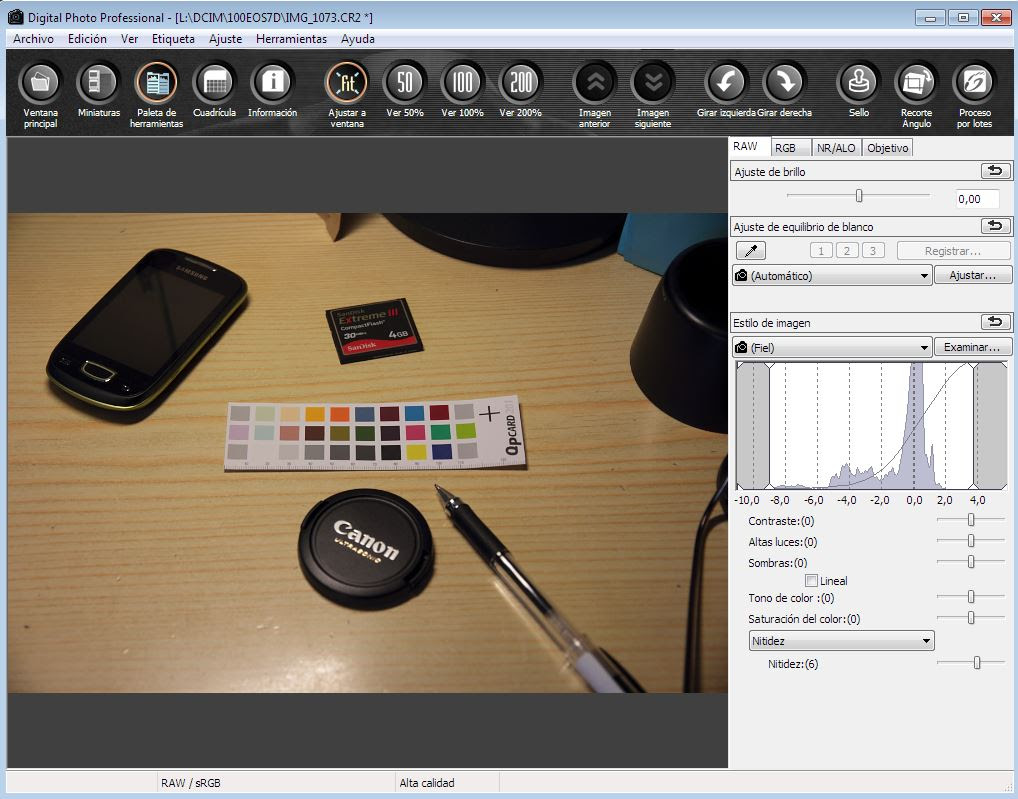Start Proceso por lotes batch processing
Viewport: 1018px width, 799px height.
(x=975, y=82)
